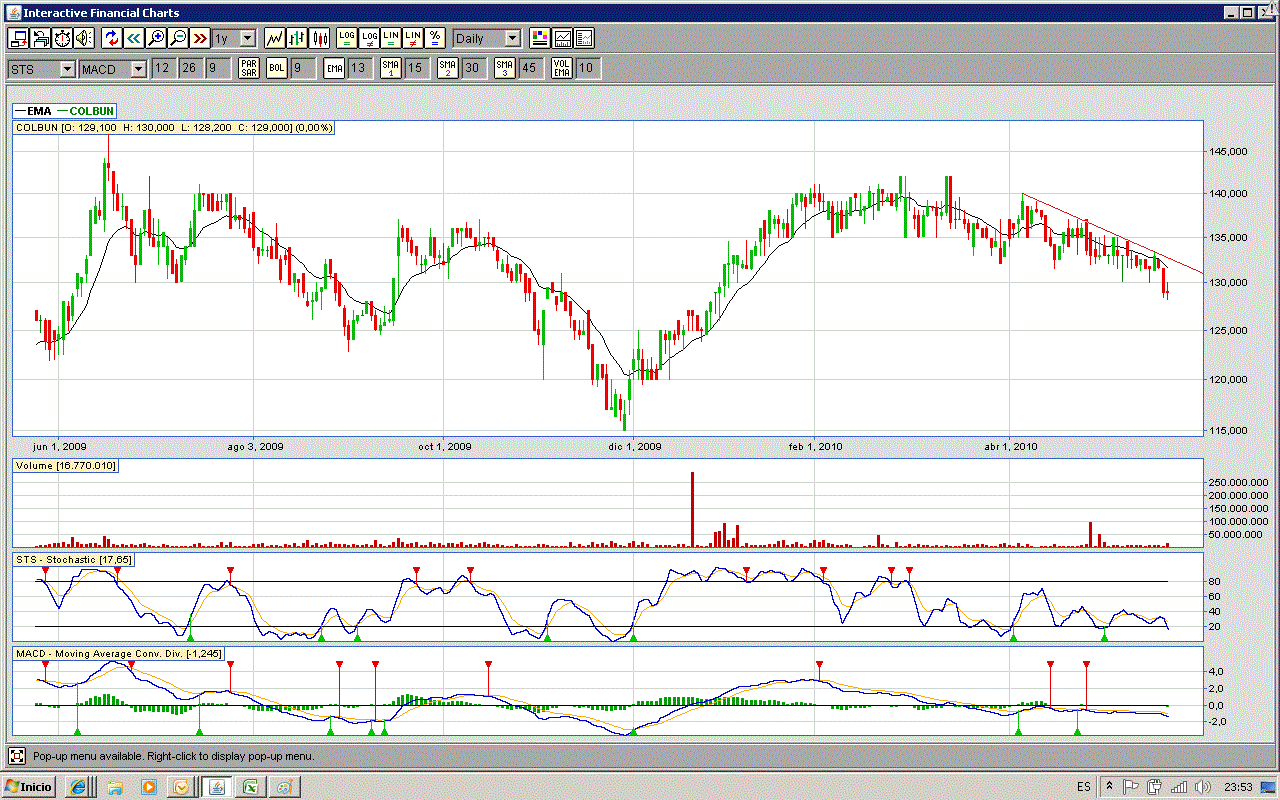Open the folder icon in taskbar

(115, 787)
